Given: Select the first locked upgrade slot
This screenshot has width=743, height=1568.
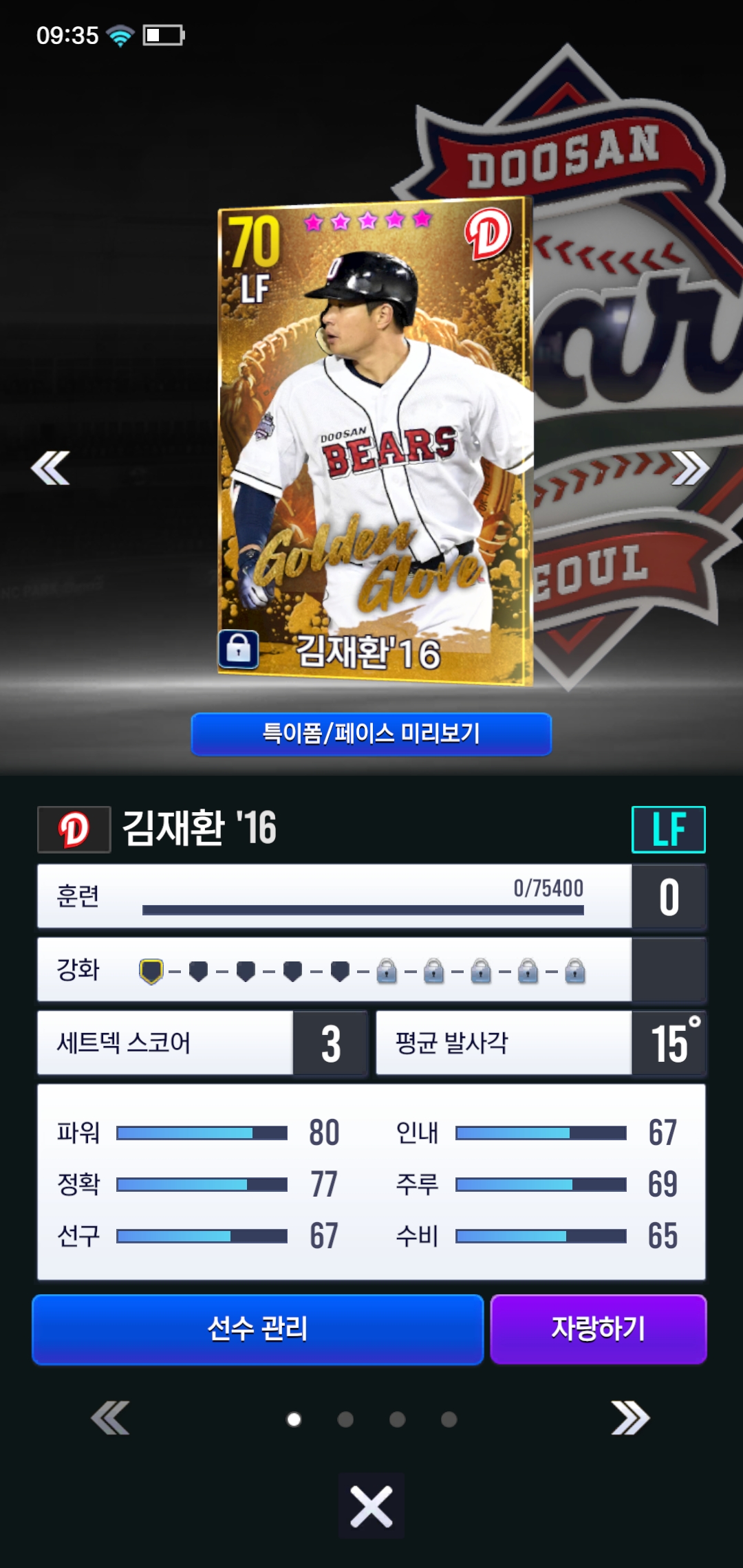Looking at the screenshot, I should pyautogui.click(x=387, y=971).
